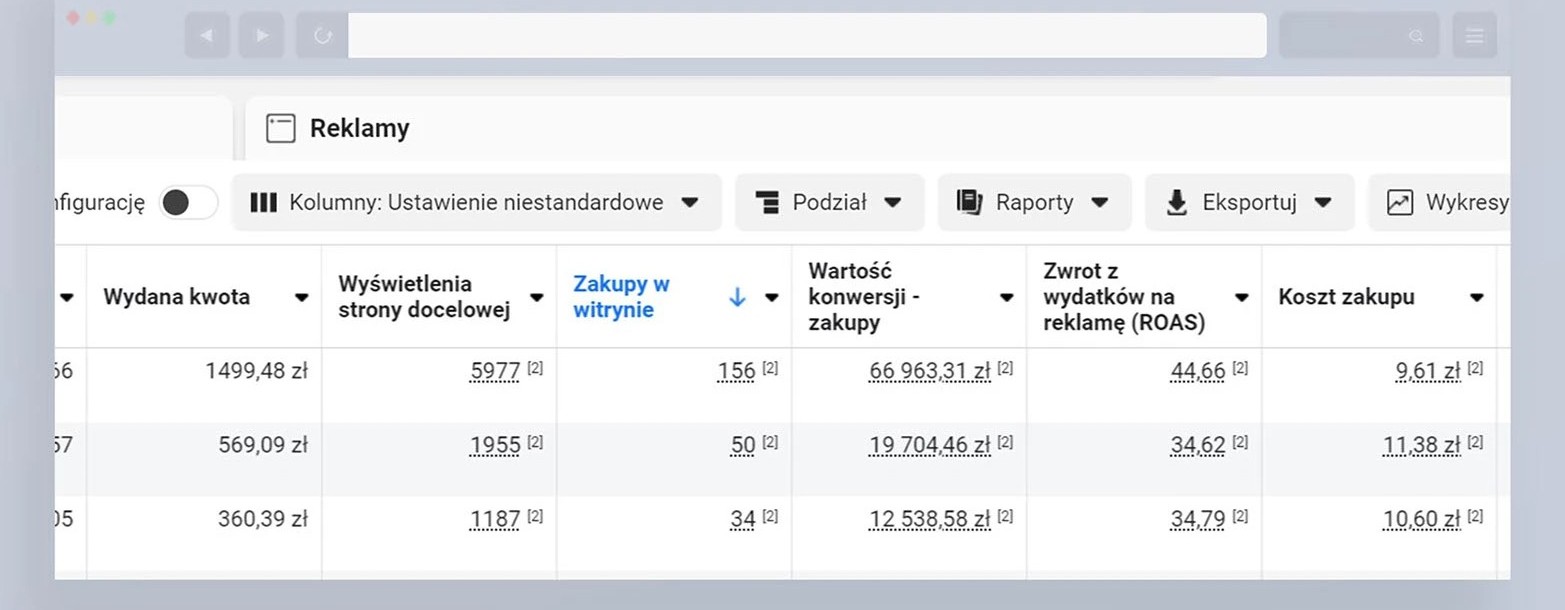This screenshot has height=610, width=1565.
Task: Expand the Wydana kwota column menu arrow
Action: [x=301, y=298]
